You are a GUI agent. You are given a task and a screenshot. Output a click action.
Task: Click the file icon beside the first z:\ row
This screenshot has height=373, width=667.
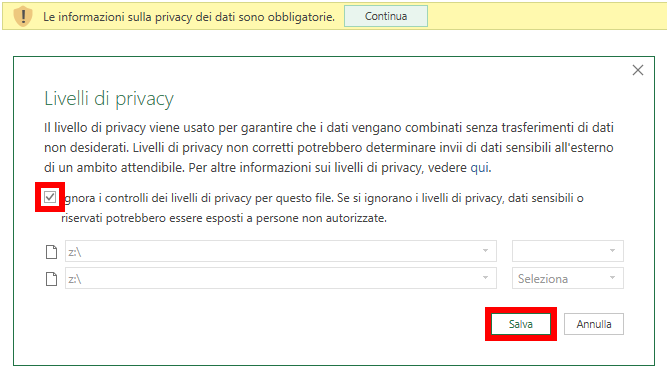[x=51, y=252]
